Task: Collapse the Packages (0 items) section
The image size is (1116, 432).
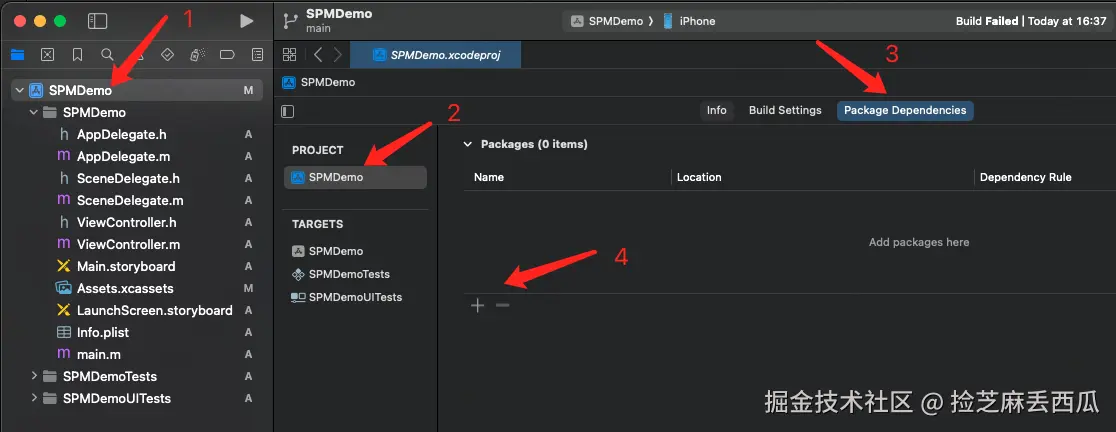Action: click(x=468, y=144)
